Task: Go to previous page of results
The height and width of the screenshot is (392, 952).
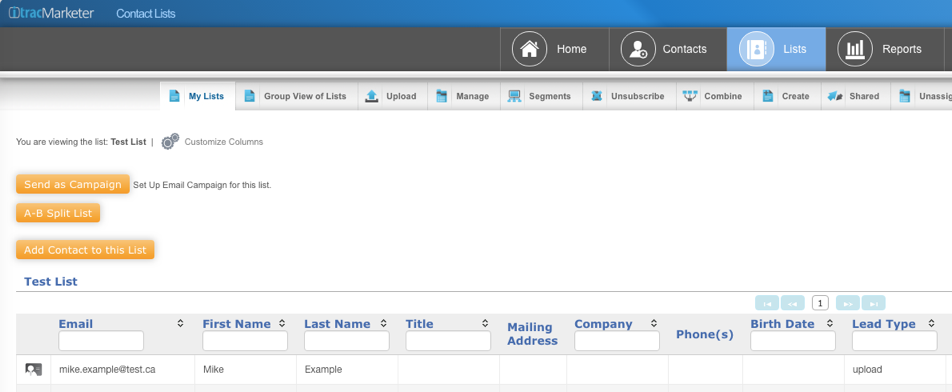Action: point(792,303)
